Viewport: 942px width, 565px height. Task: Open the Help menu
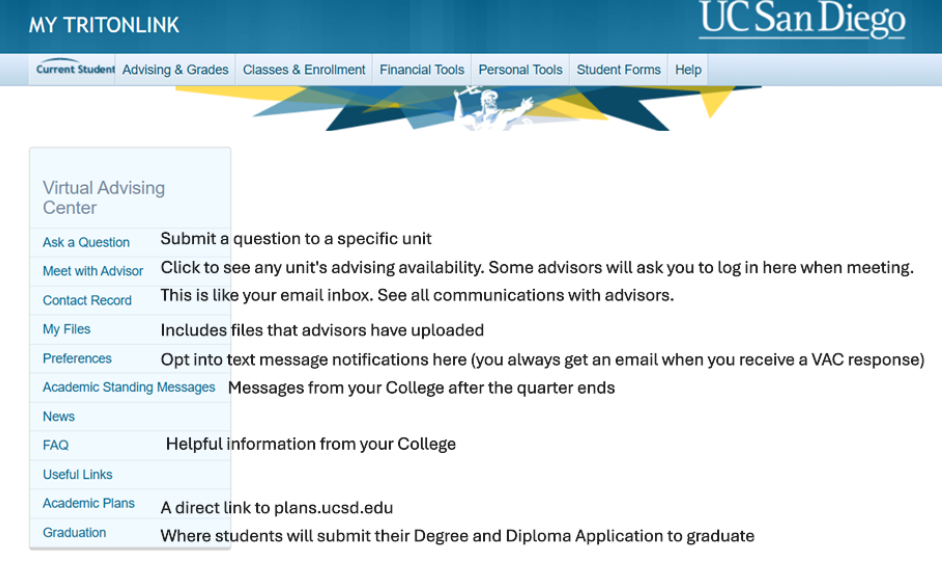(x=688, y=70)
